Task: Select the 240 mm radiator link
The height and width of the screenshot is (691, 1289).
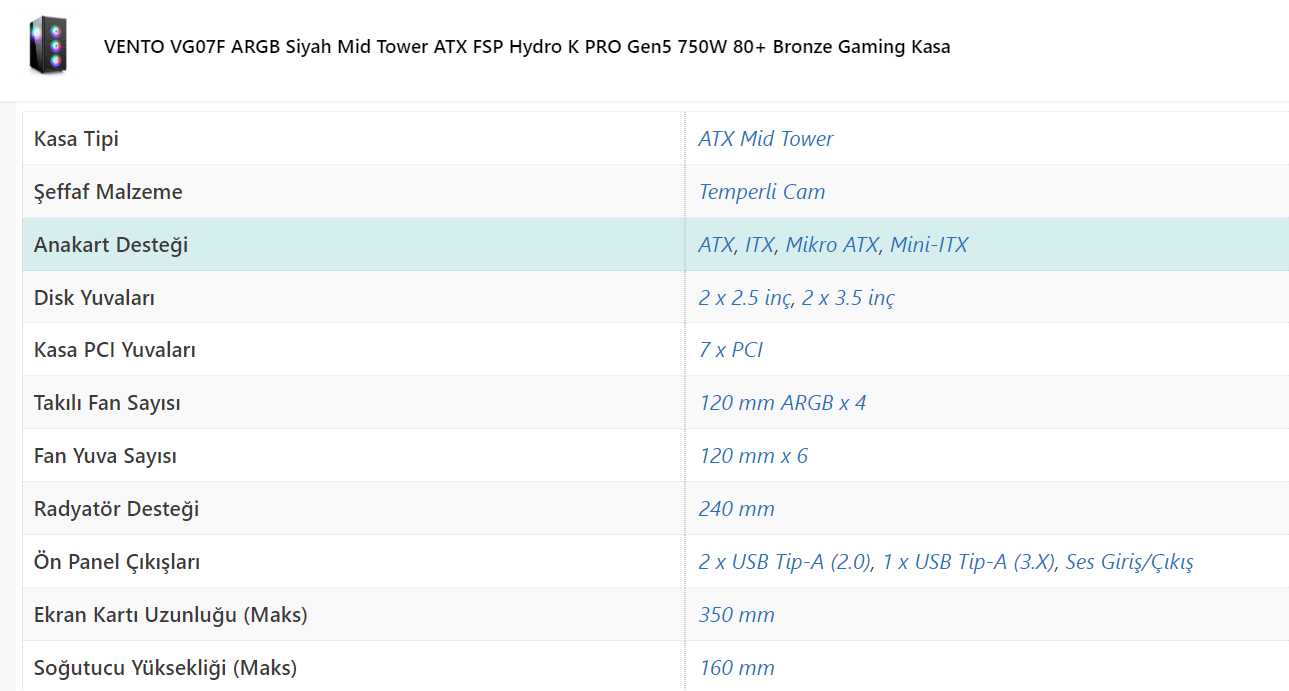Action: click(x=736, y=510)
